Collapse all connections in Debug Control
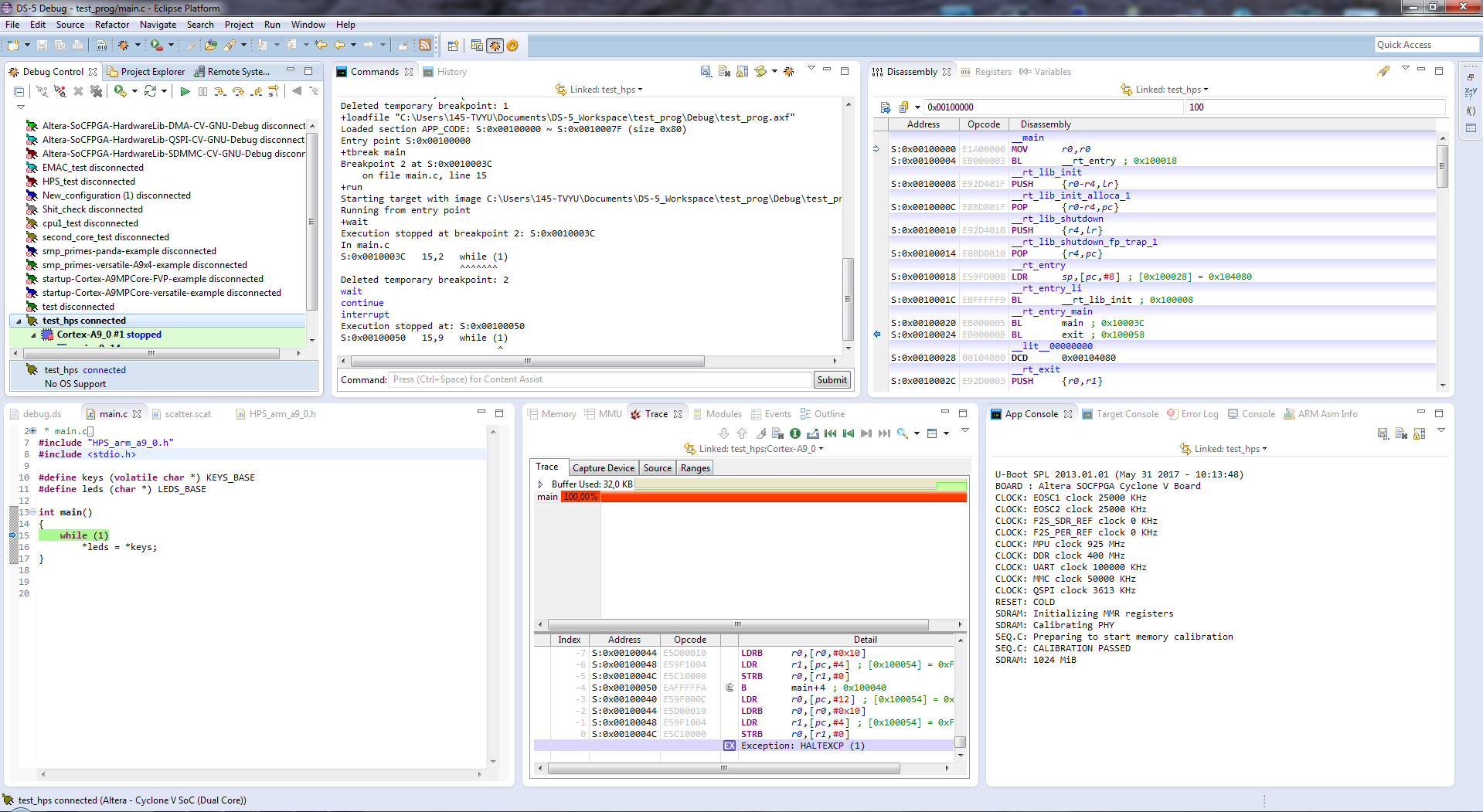 pyautogui.click(x=19, y=91)
